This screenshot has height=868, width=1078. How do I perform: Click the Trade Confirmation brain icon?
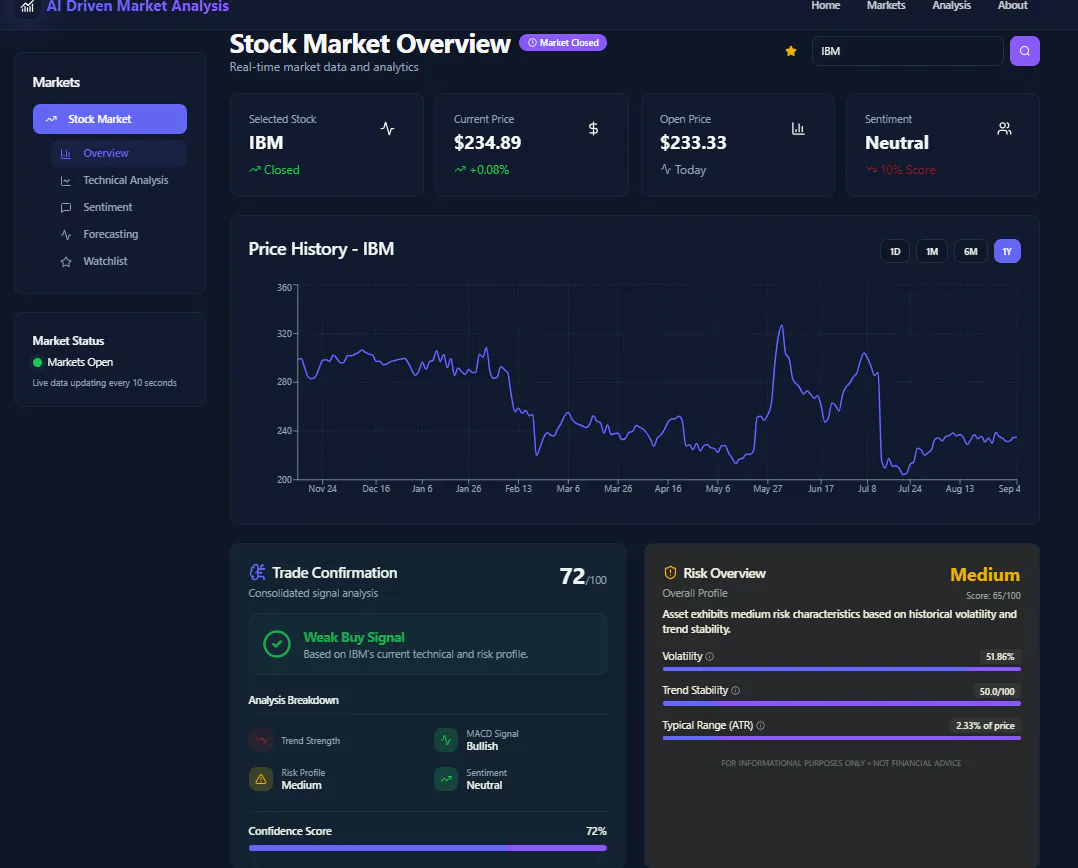point(257,572)
